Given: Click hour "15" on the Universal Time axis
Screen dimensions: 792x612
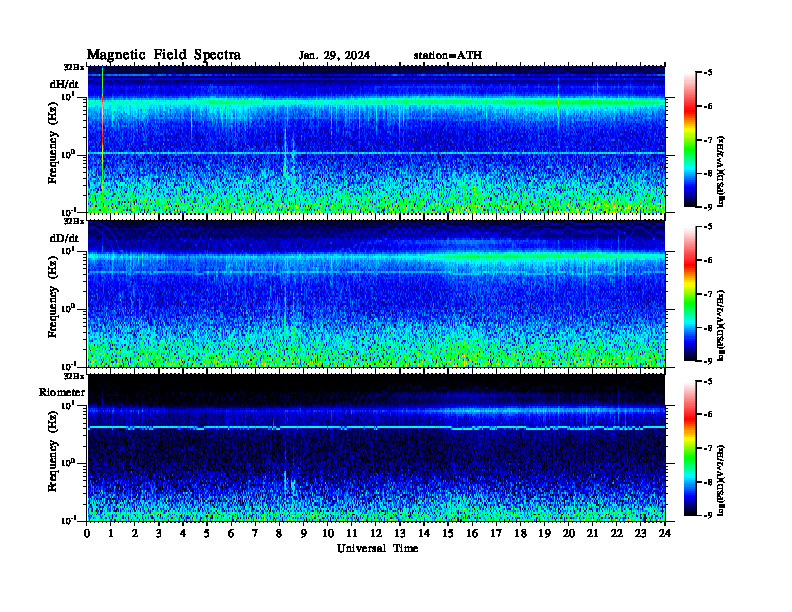Looking at the screenshot, I should coord(448,534).
